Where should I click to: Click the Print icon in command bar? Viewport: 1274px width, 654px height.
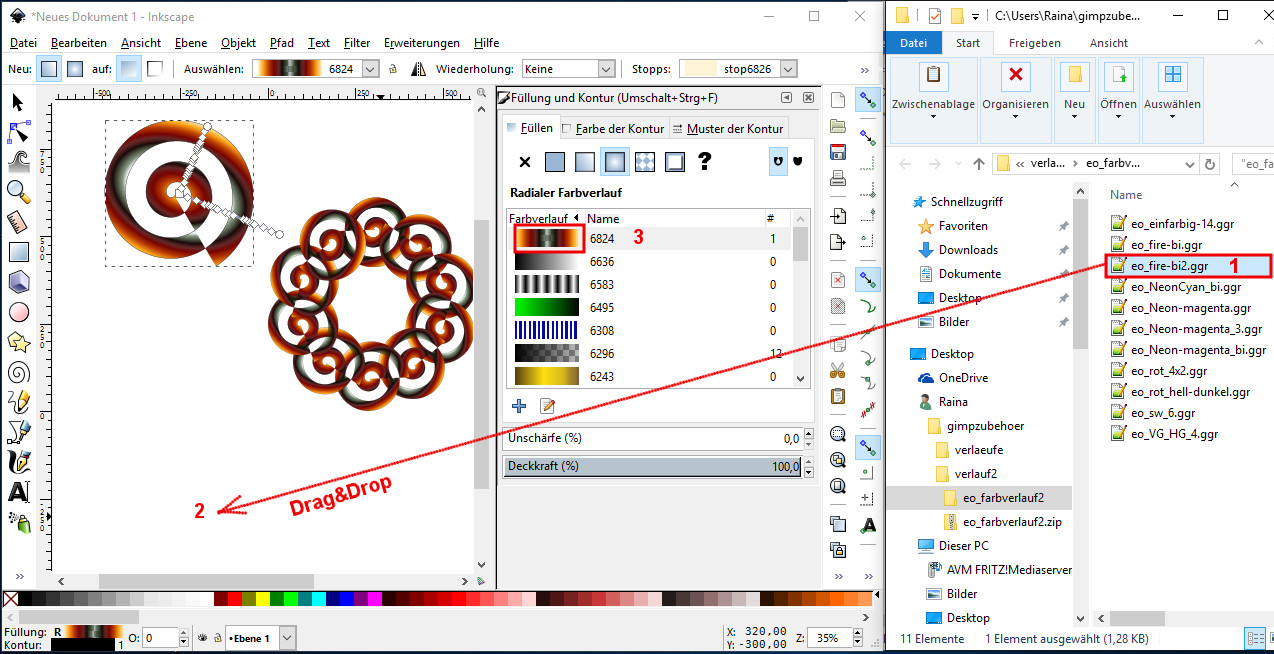tap(839, 179)
